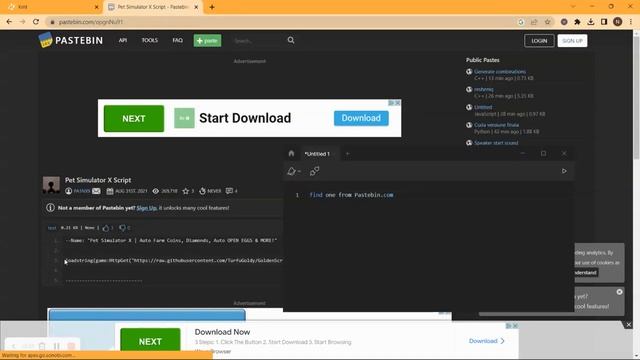Click the share page icon in address bar
Image resolution: width=640 pixels, height=360 pixels.
coord(534,22)
